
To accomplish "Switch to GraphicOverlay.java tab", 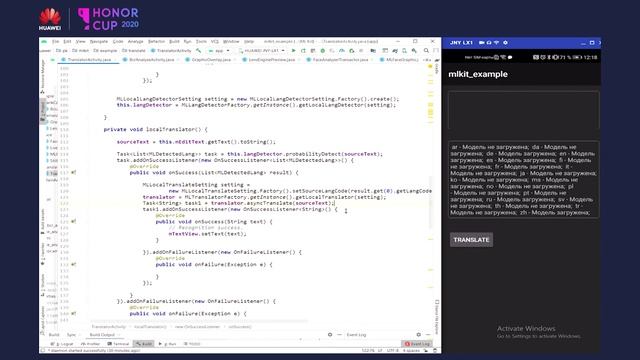I will pos(211,60).
